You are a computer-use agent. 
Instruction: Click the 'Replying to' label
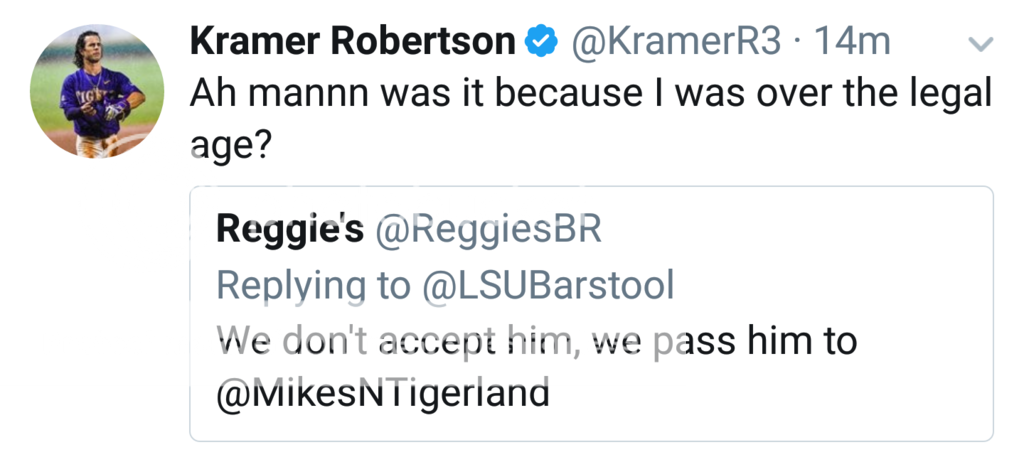[x=313, y=286]
